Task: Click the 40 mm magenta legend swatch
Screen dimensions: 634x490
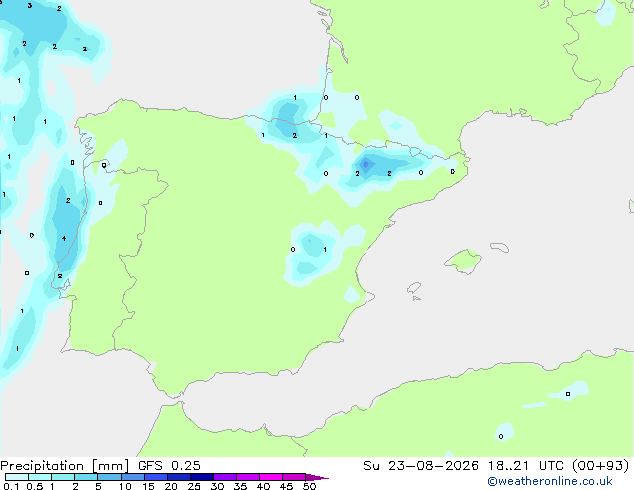Action: [x=271, y=477]
